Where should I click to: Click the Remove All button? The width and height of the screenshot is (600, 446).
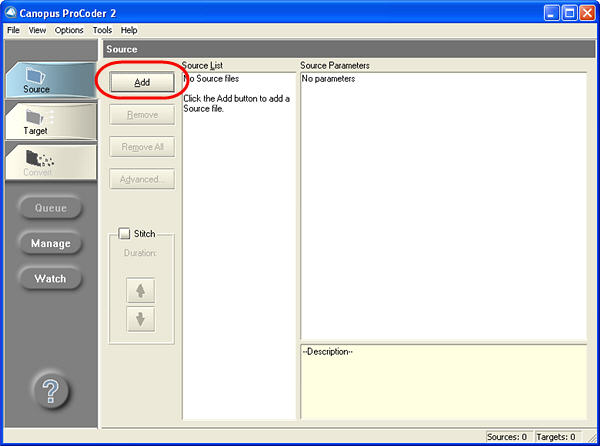[x=142, y=147]
